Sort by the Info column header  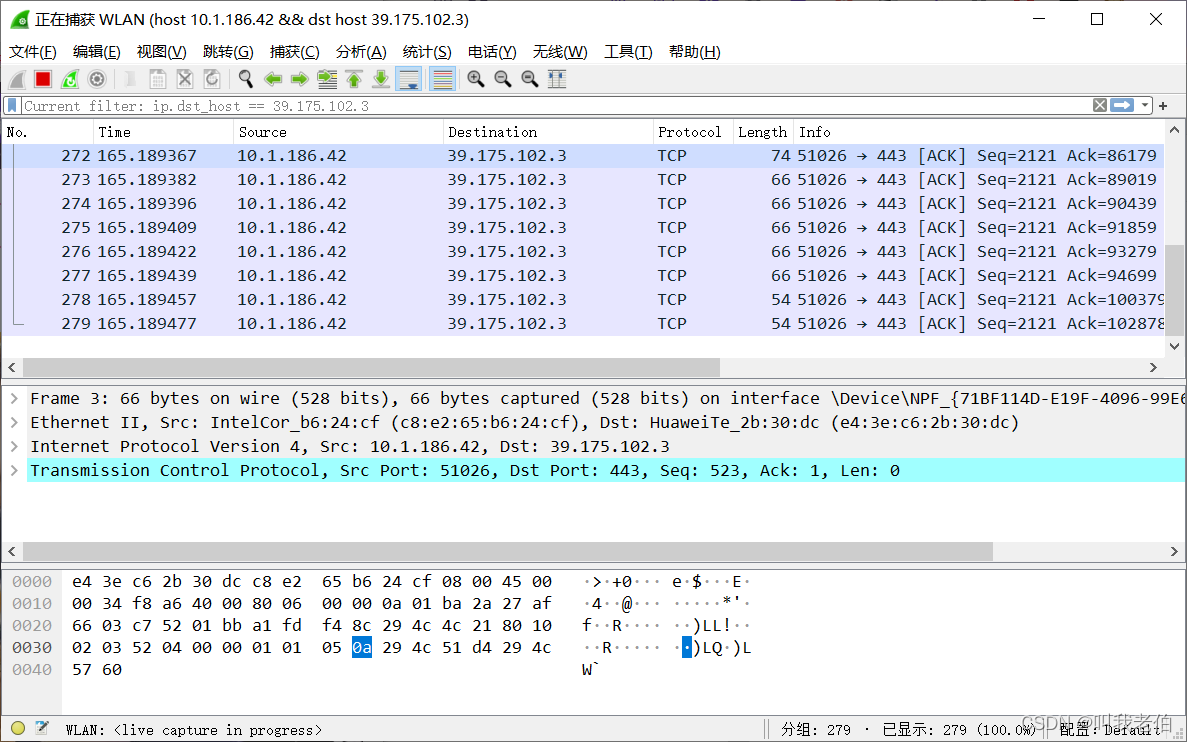coord(980,132)
